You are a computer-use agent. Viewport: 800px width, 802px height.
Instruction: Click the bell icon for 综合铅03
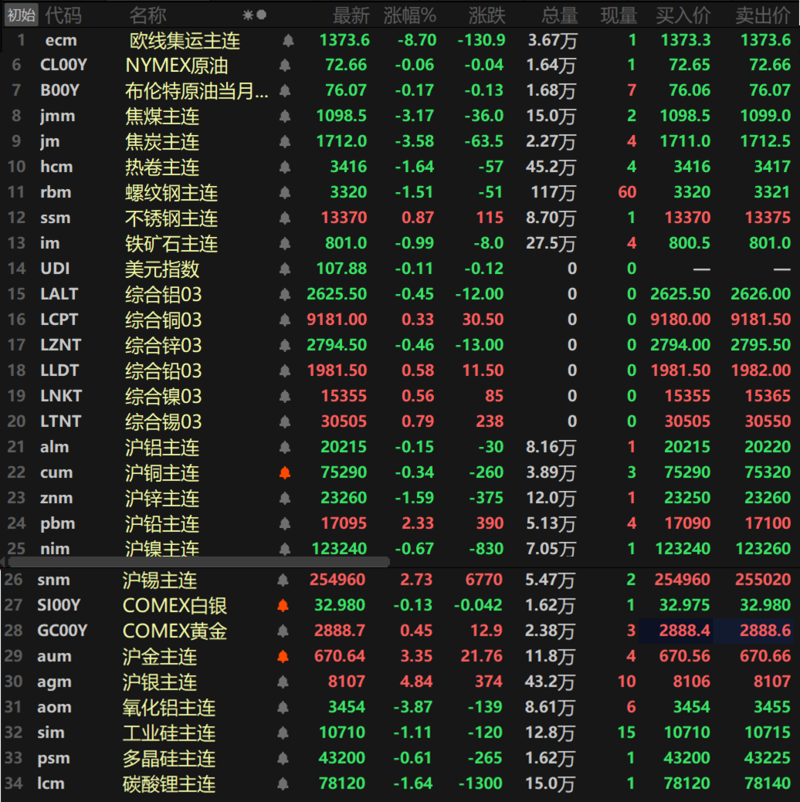point(285,370)
